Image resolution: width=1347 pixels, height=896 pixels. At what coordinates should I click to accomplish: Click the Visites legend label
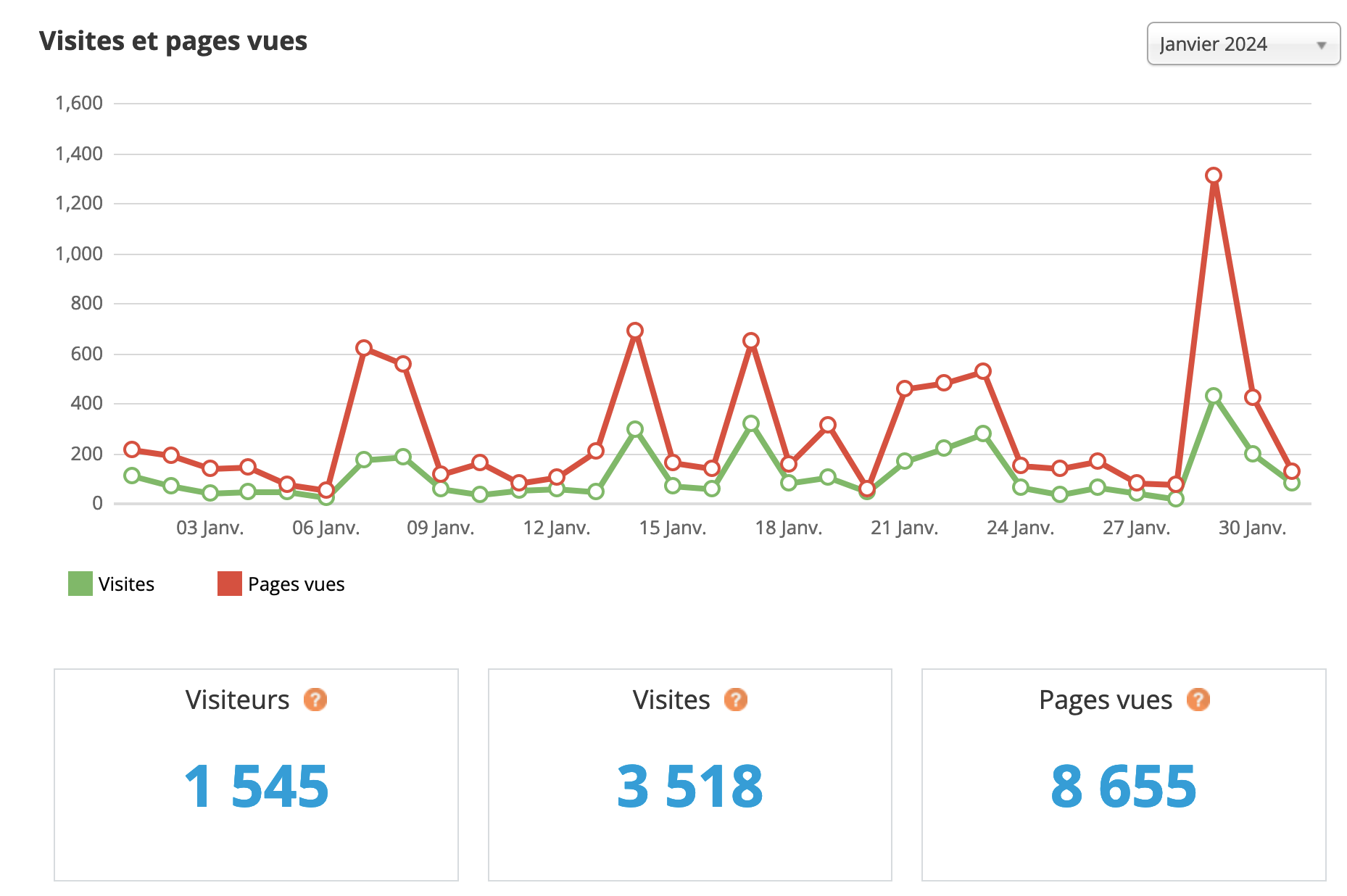coord(126,584)
